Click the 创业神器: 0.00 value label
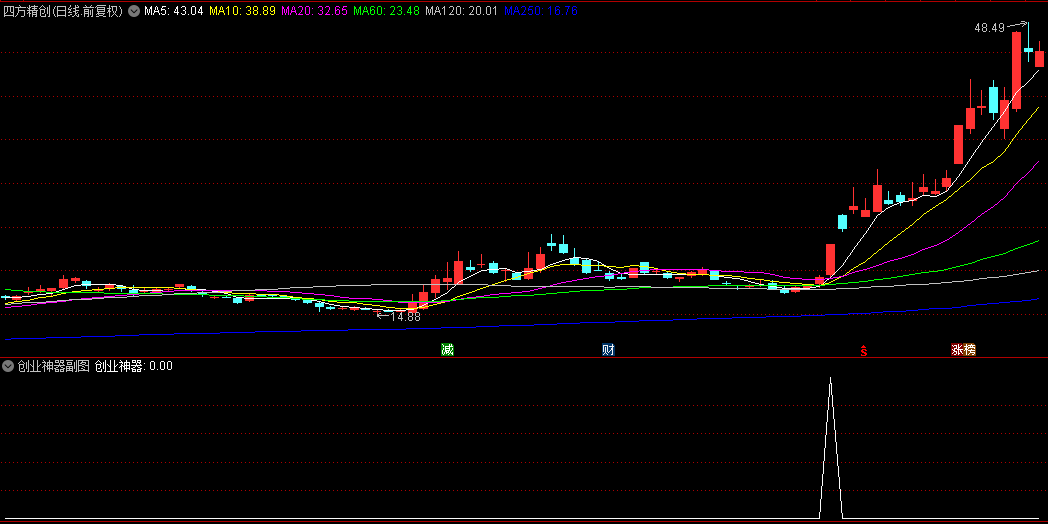The height and width of the screenshot is (524, 1048). point(134,366)
